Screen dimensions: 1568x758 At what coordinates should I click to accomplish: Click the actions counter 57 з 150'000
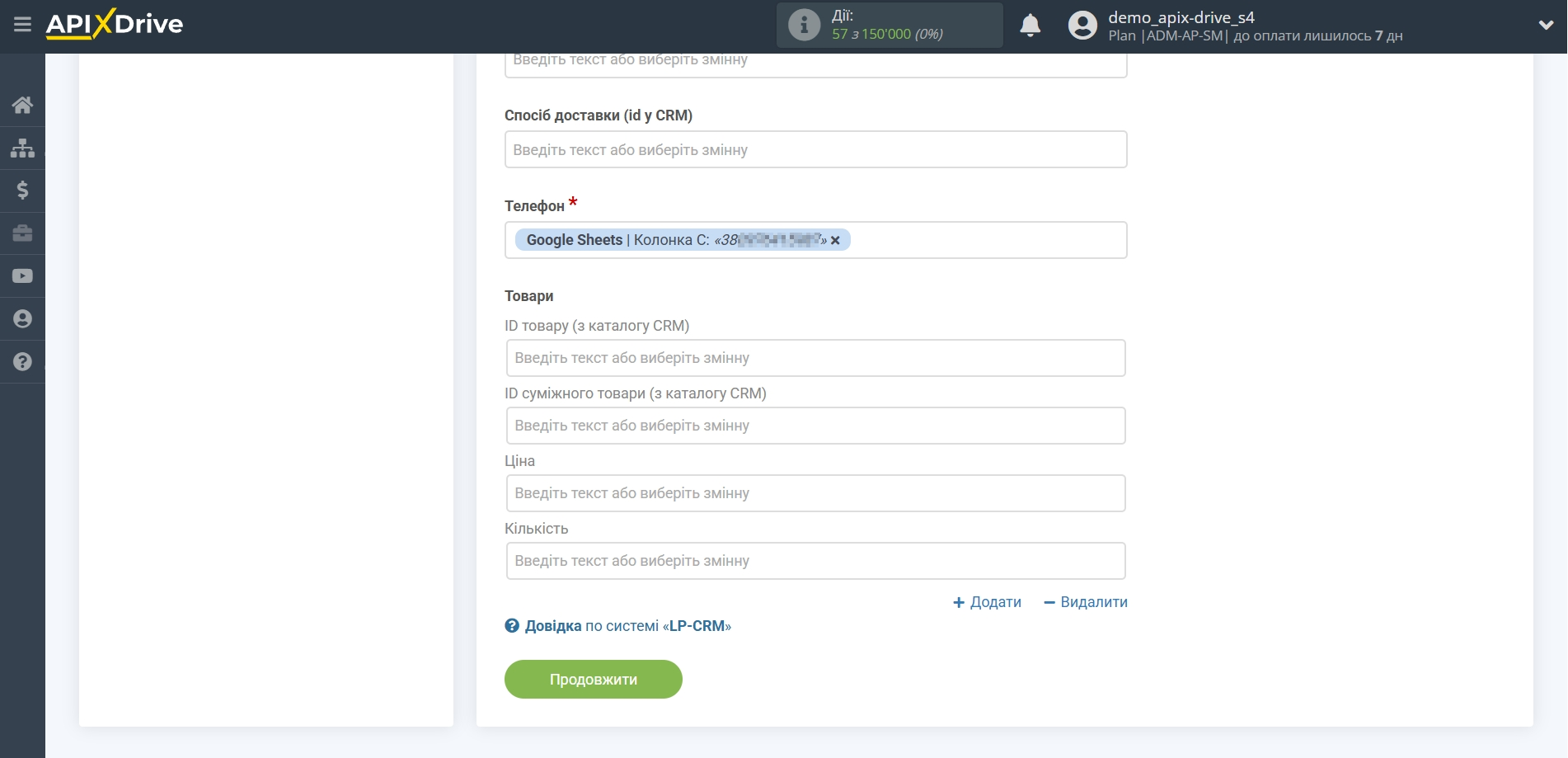tap(887, 34)
